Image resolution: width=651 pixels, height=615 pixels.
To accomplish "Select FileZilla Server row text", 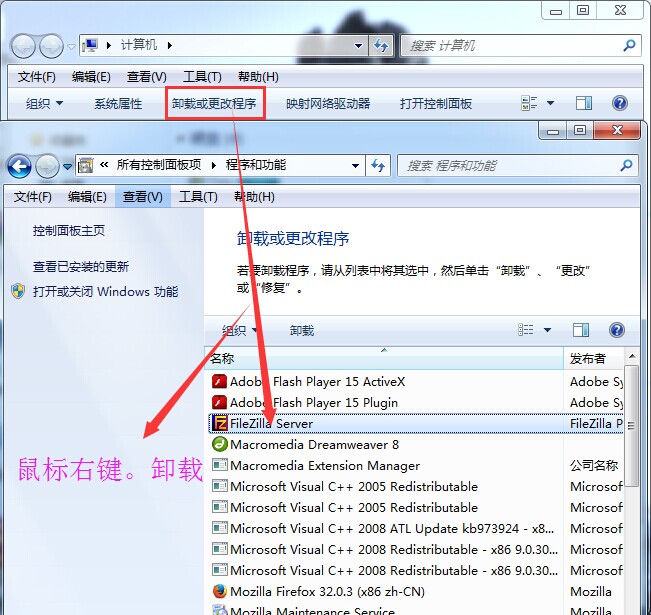I will tap(272, 424).
